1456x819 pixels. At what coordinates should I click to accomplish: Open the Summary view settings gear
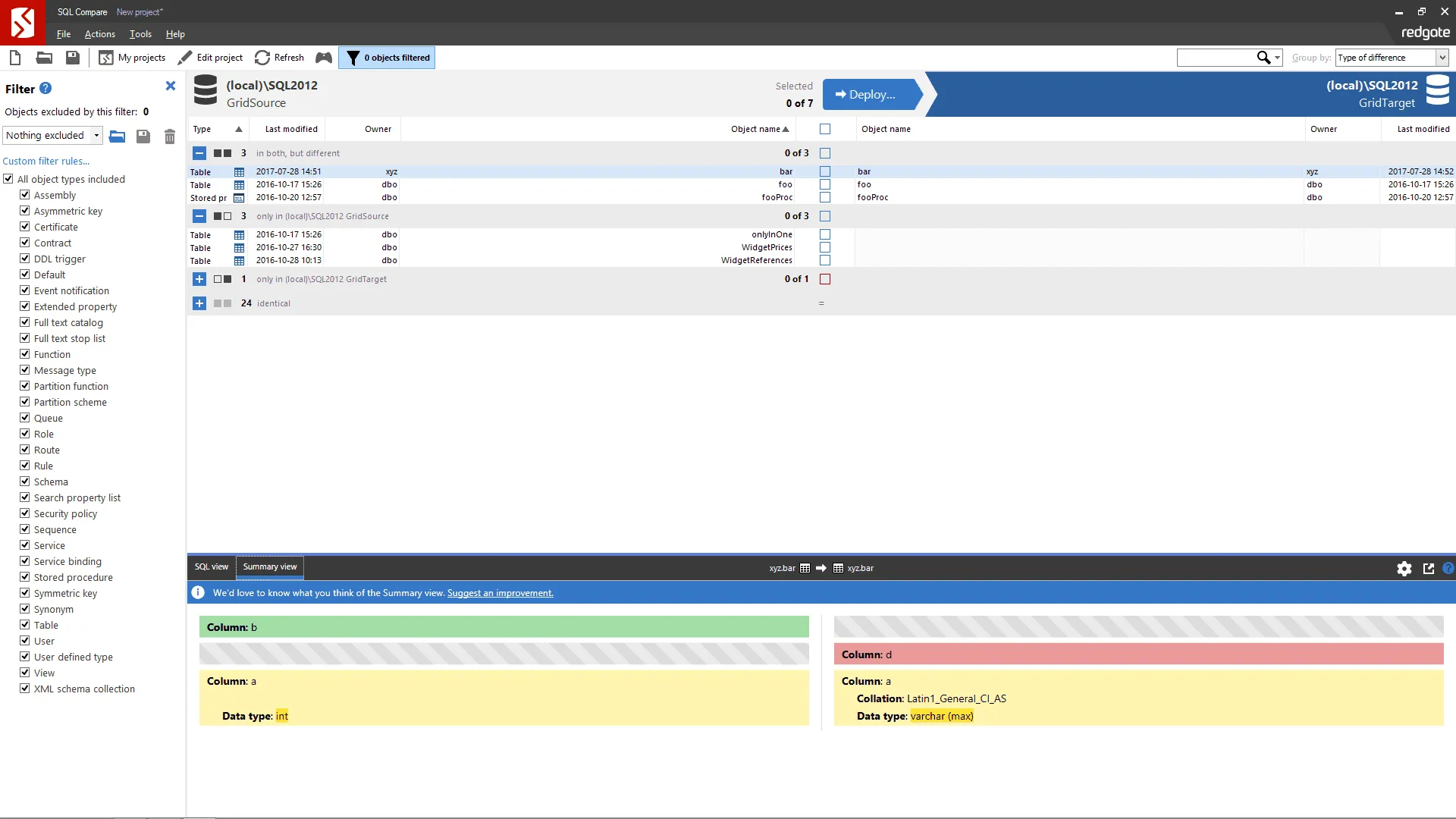click(x=1404, y=568)
